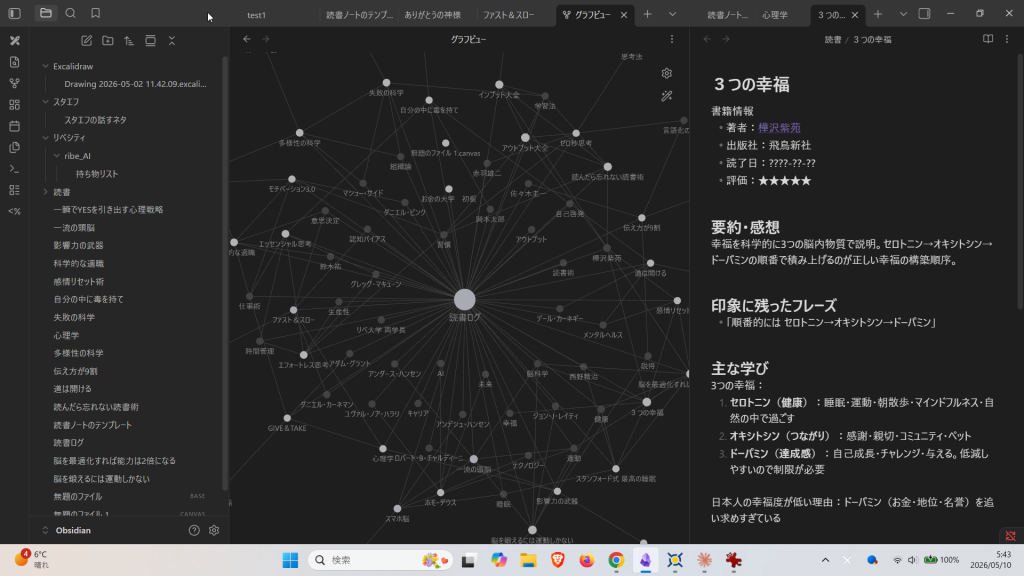
Task: Open note スタエフの話すネタ
Action: pyautogui.click(x=95, y=120)
